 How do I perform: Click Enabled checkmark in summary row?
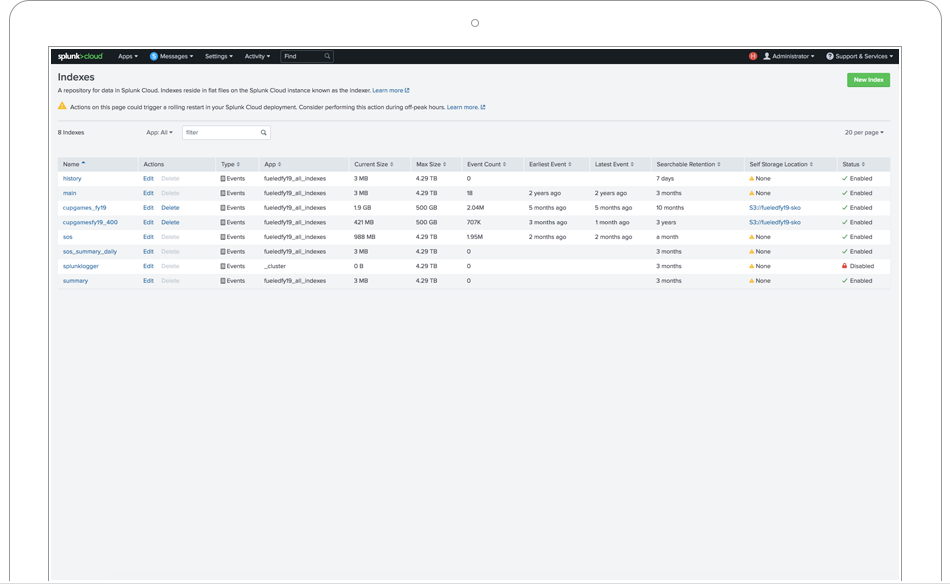(845, 280)
